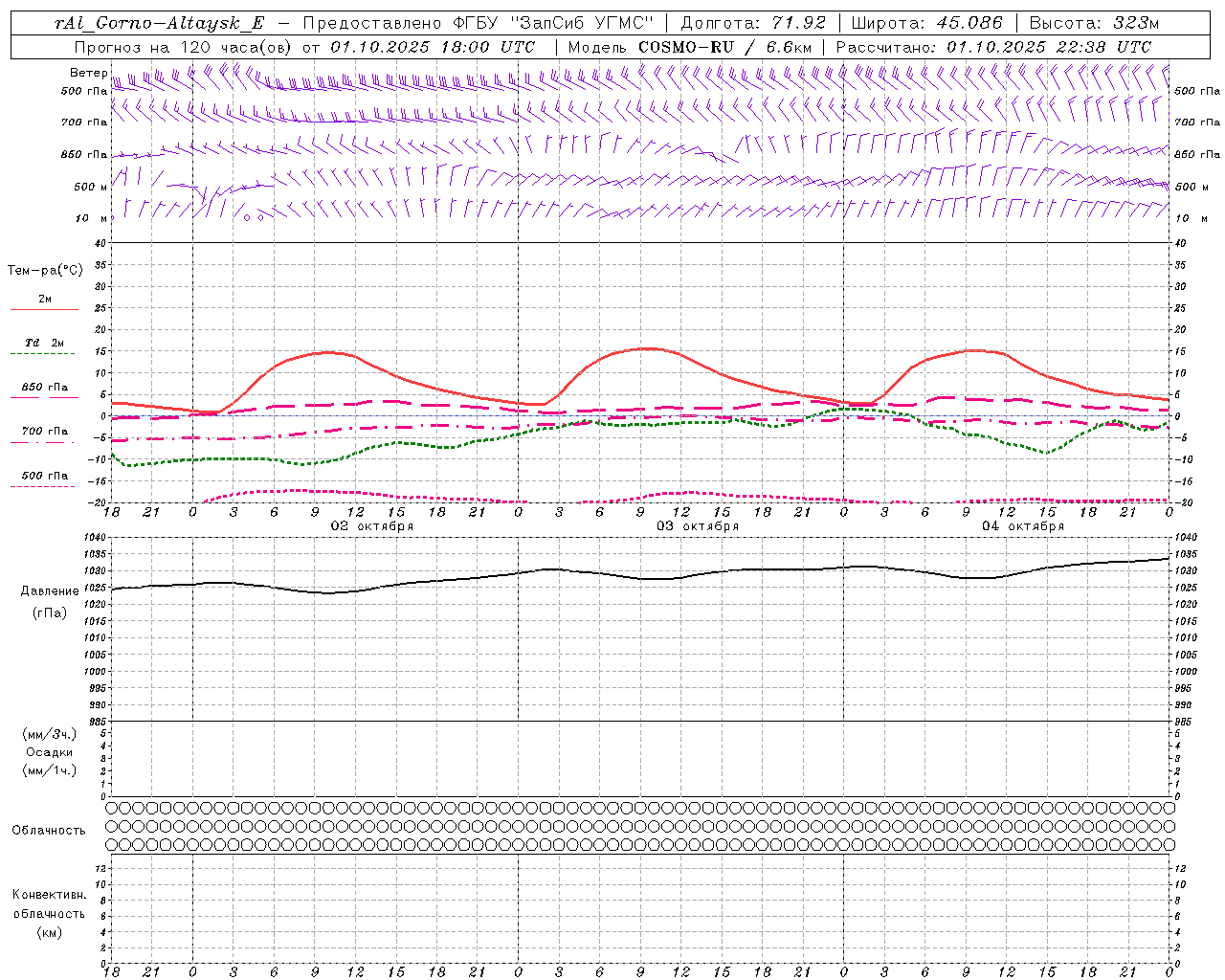Click the forecast start time 01.10.2025 18:00 UTC
This screenshot has width=1225, height=980.
(x=433, y=47)
